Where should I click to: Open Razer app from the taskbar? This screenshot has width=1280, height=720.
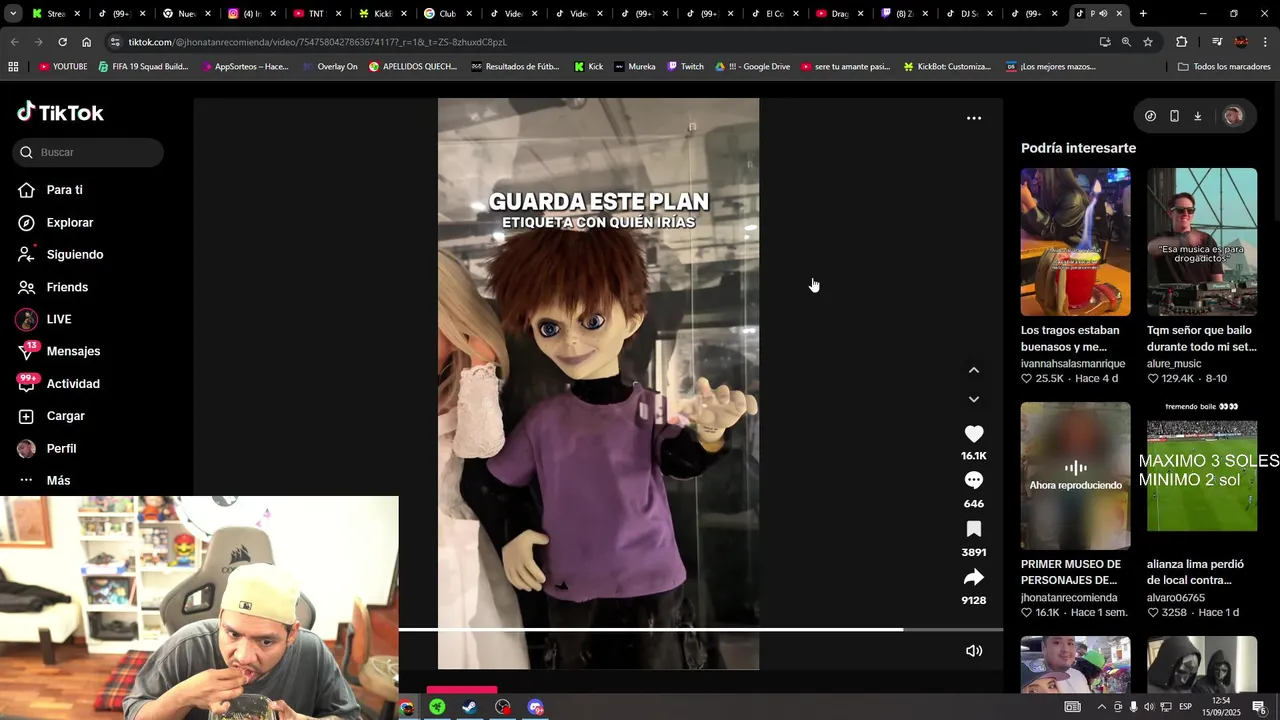tap(437, 707)
